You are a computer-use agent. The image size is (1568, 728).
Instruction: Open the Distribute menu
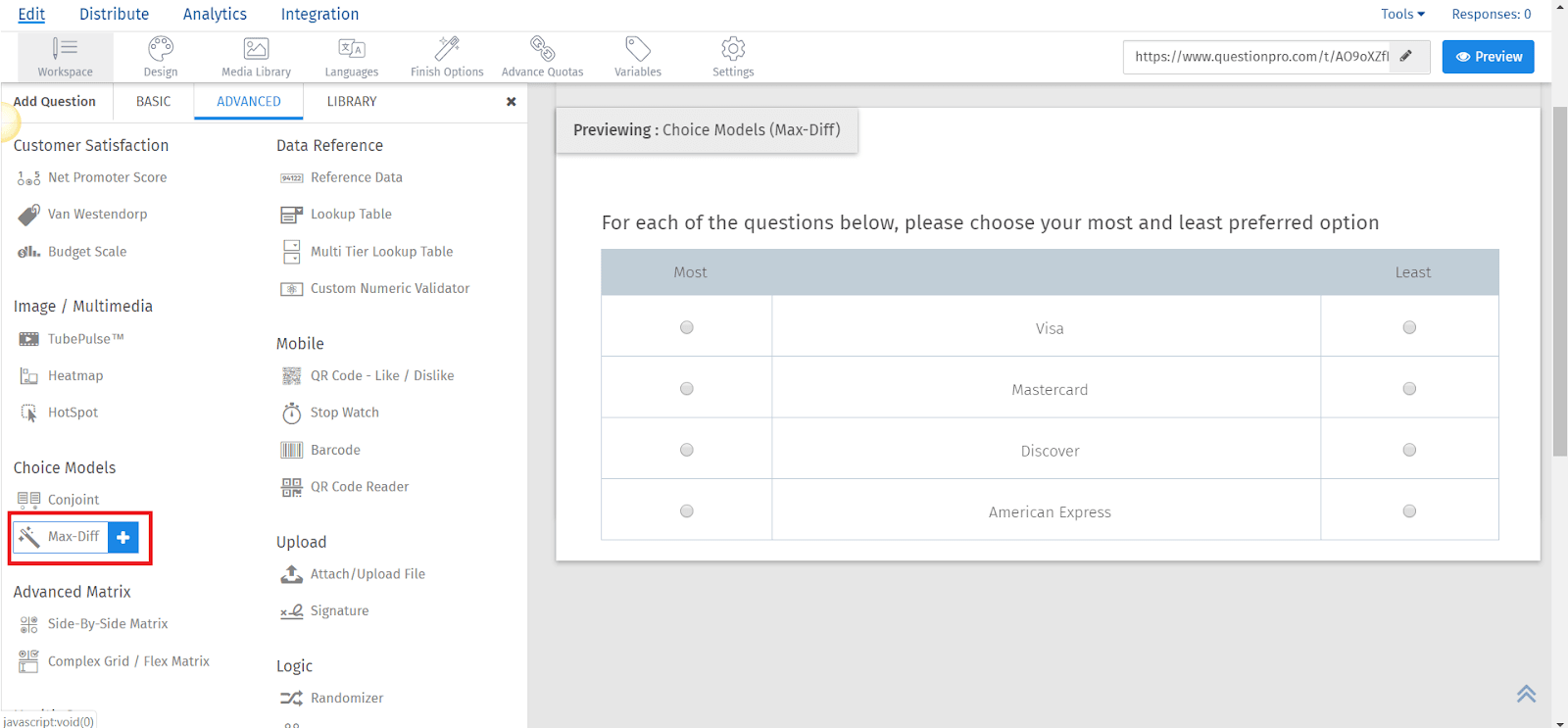114,14
